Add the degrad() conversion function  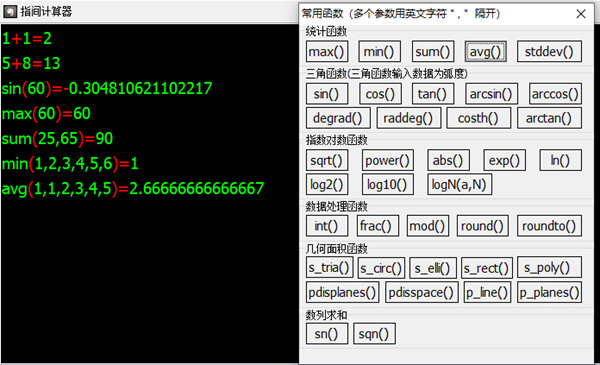click(338, 118)
